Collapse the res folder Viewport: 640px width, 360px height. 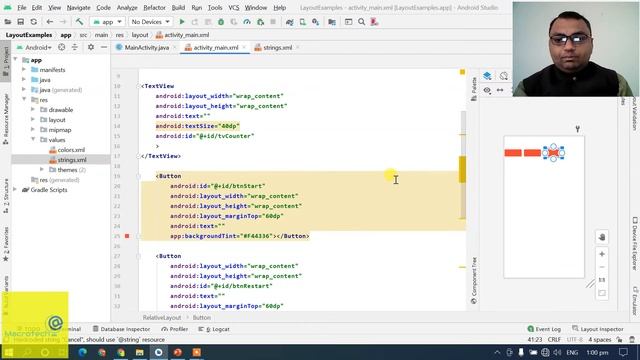tap(24, 99)
